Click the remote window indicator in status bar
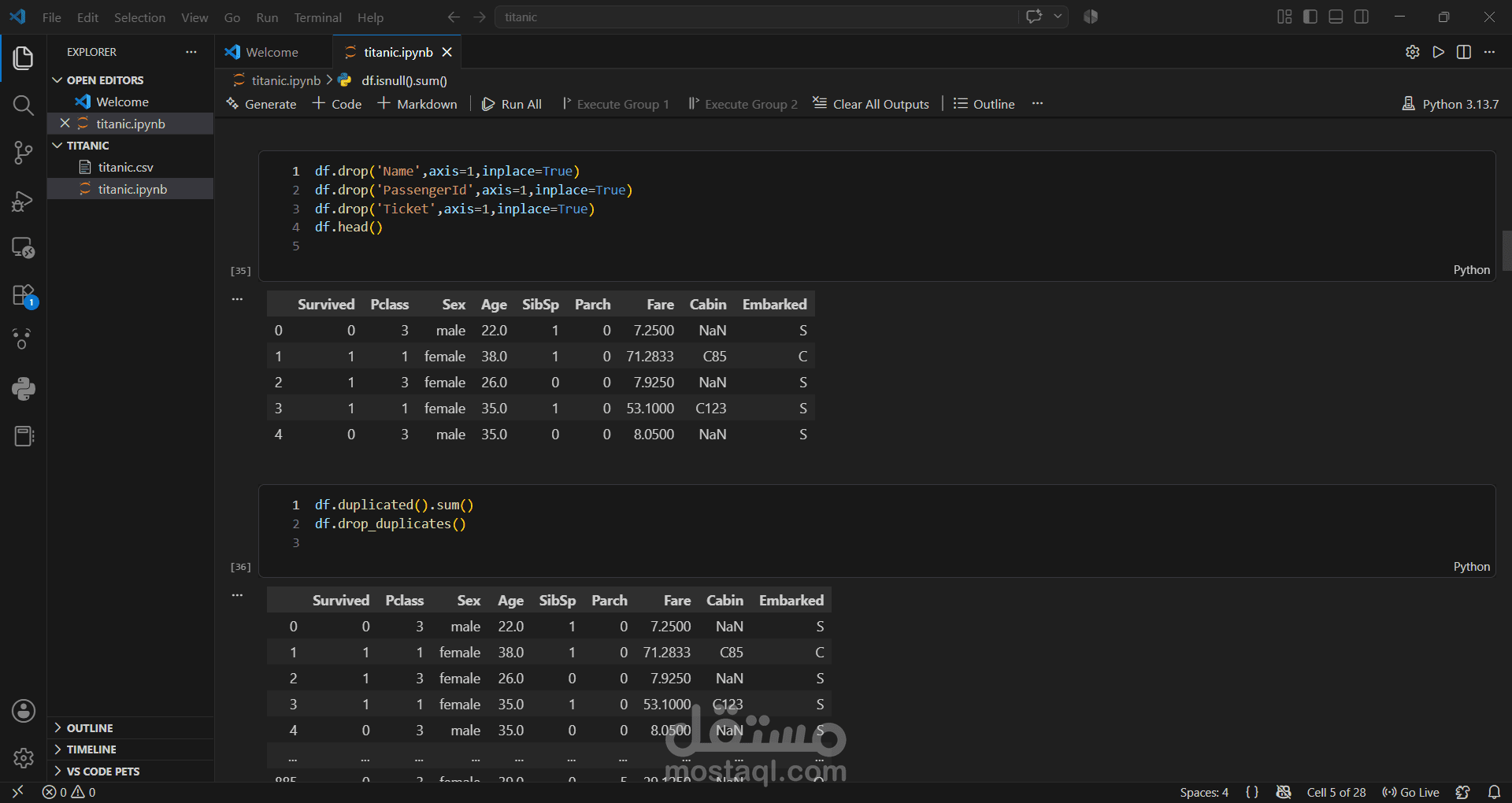Screen dimensions: 1512x803 click(17, 792)
